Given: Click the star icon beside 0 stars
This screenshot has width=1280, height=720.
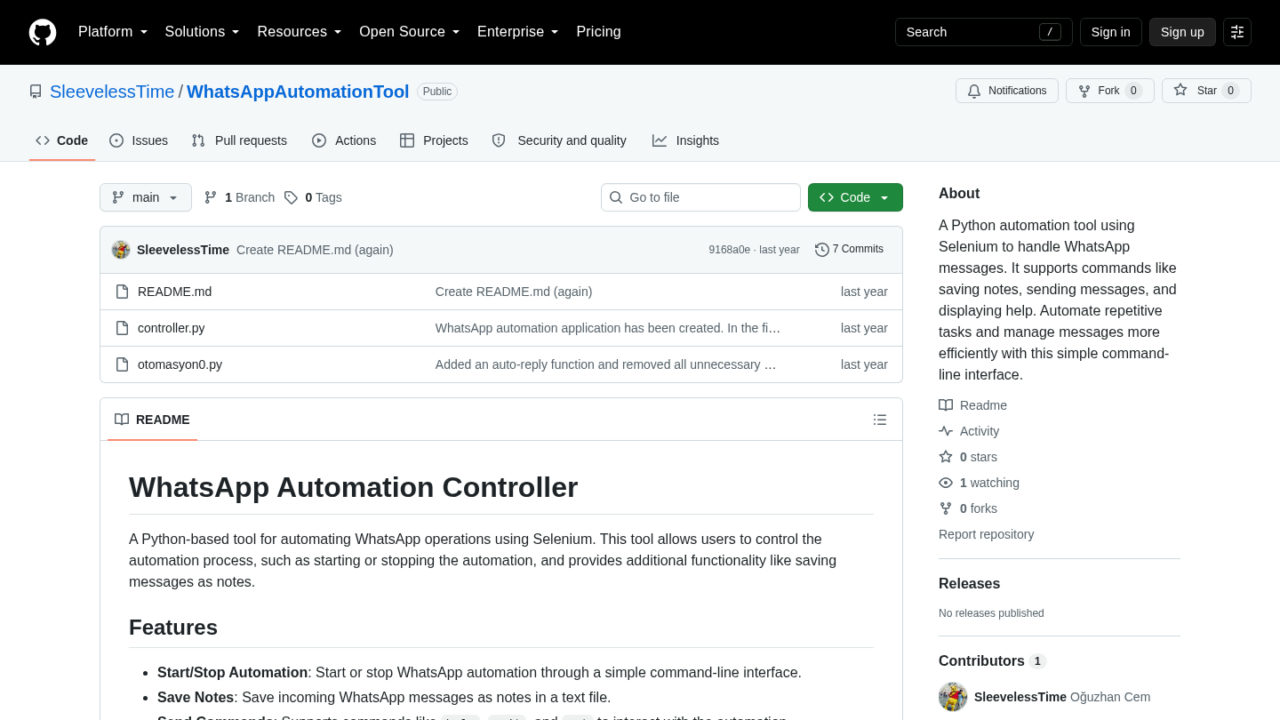Looking at the screenshot, I should pos(946,457).
